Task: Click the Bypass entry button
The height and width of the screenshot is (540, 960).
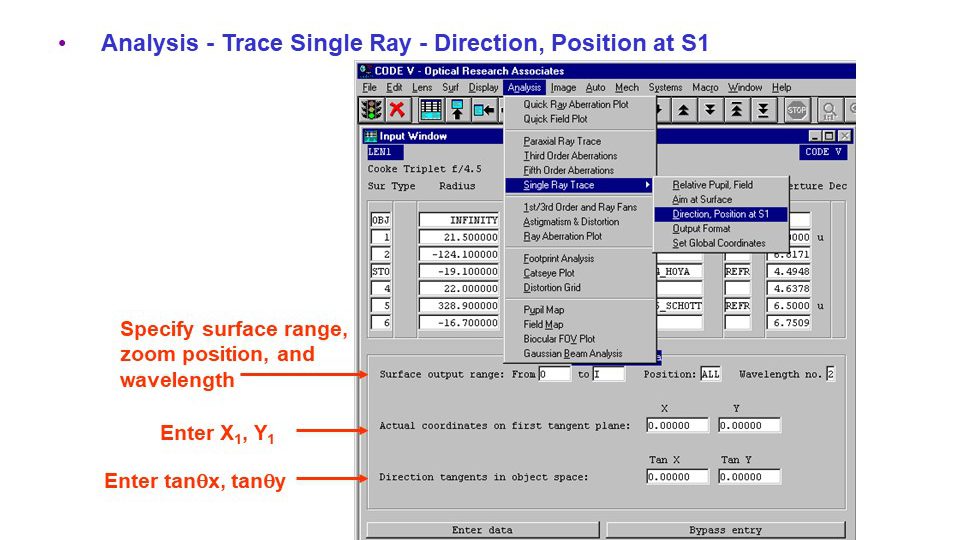Action: (x=726, y=530)
